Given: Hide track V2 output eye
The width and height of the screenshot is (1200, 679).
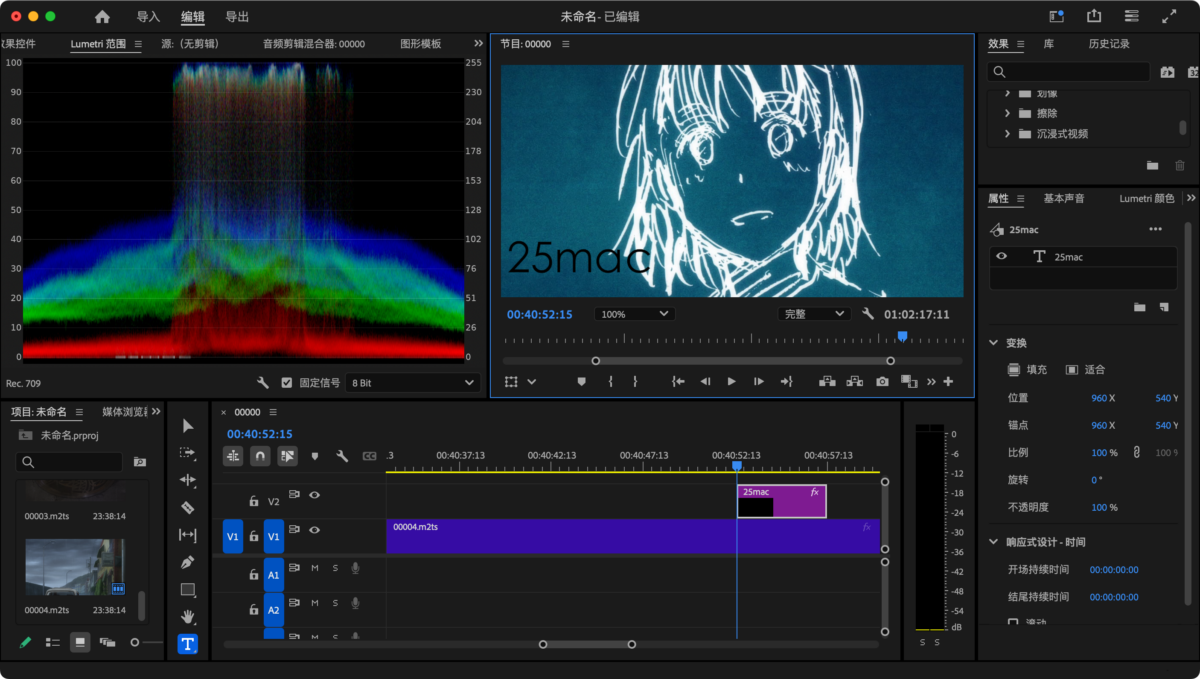Looking at the screenshot, I should pyautogui.click(x=314, y=495).
